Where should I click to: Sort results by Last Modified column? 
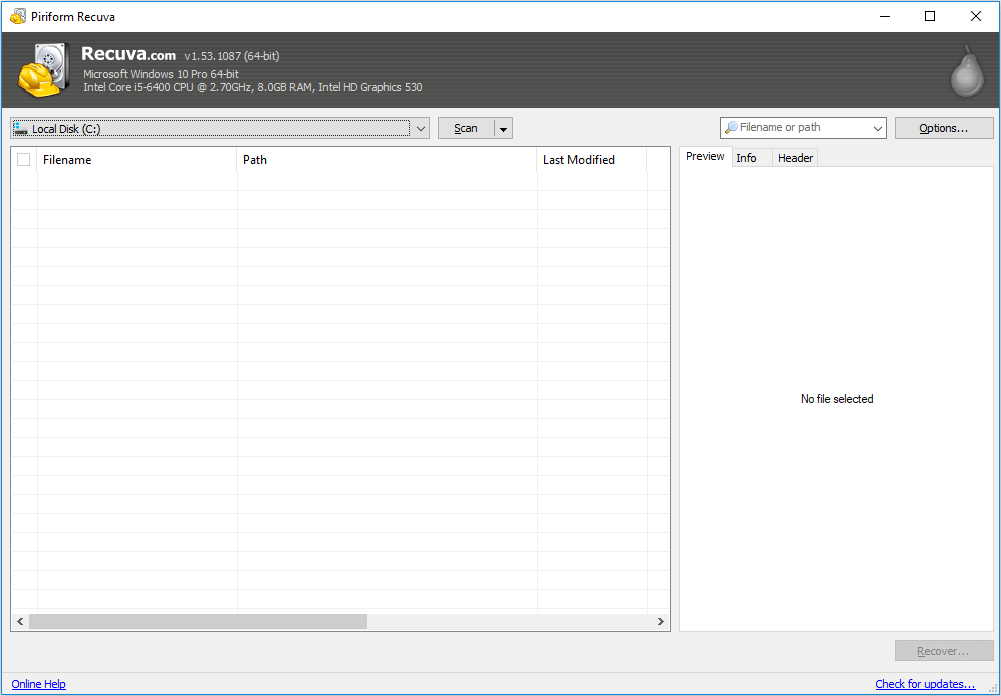pyautogui.click(x=577, y=159)
